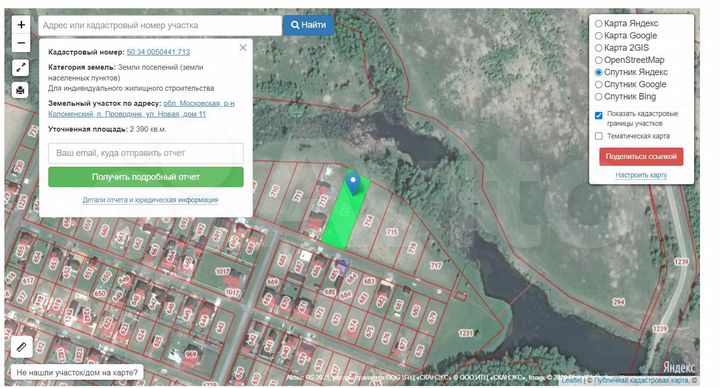
Task: Close the parcel info popup
Action: (x=243, y=47)
